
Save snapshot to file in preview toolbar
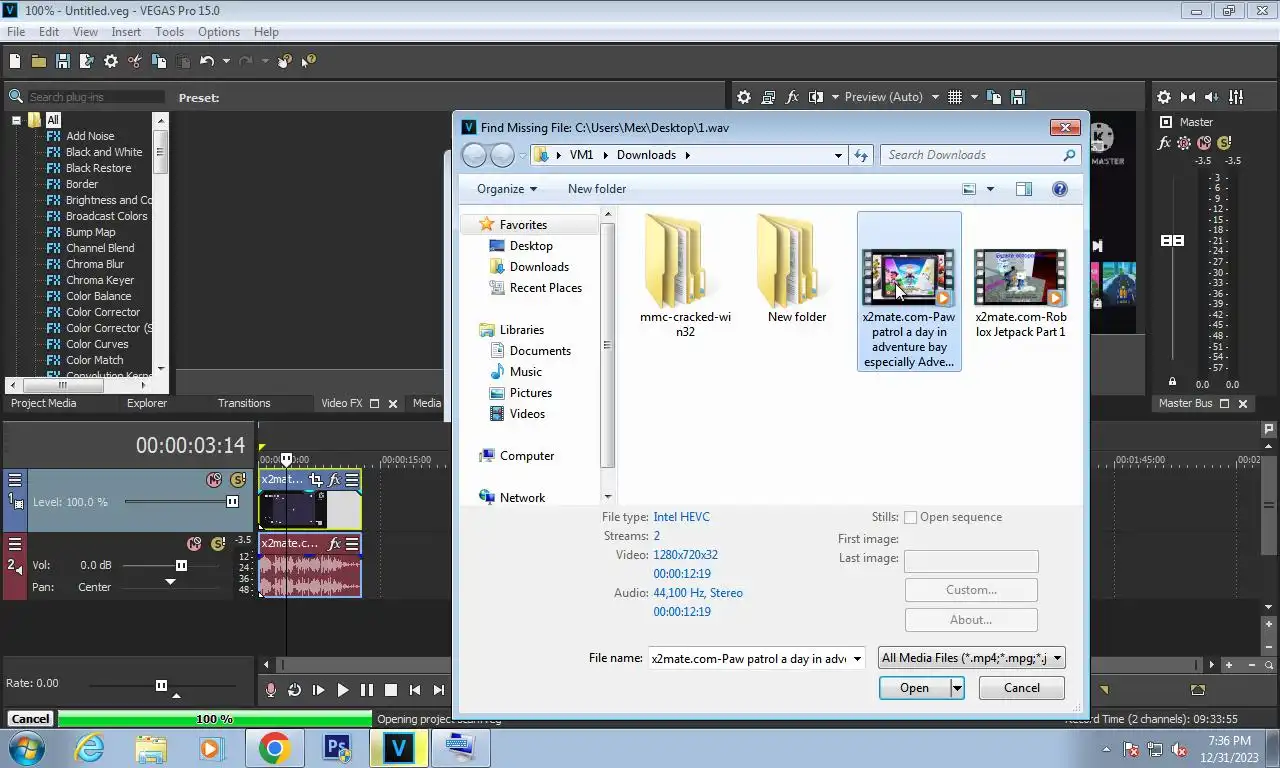click(1018, 97)
